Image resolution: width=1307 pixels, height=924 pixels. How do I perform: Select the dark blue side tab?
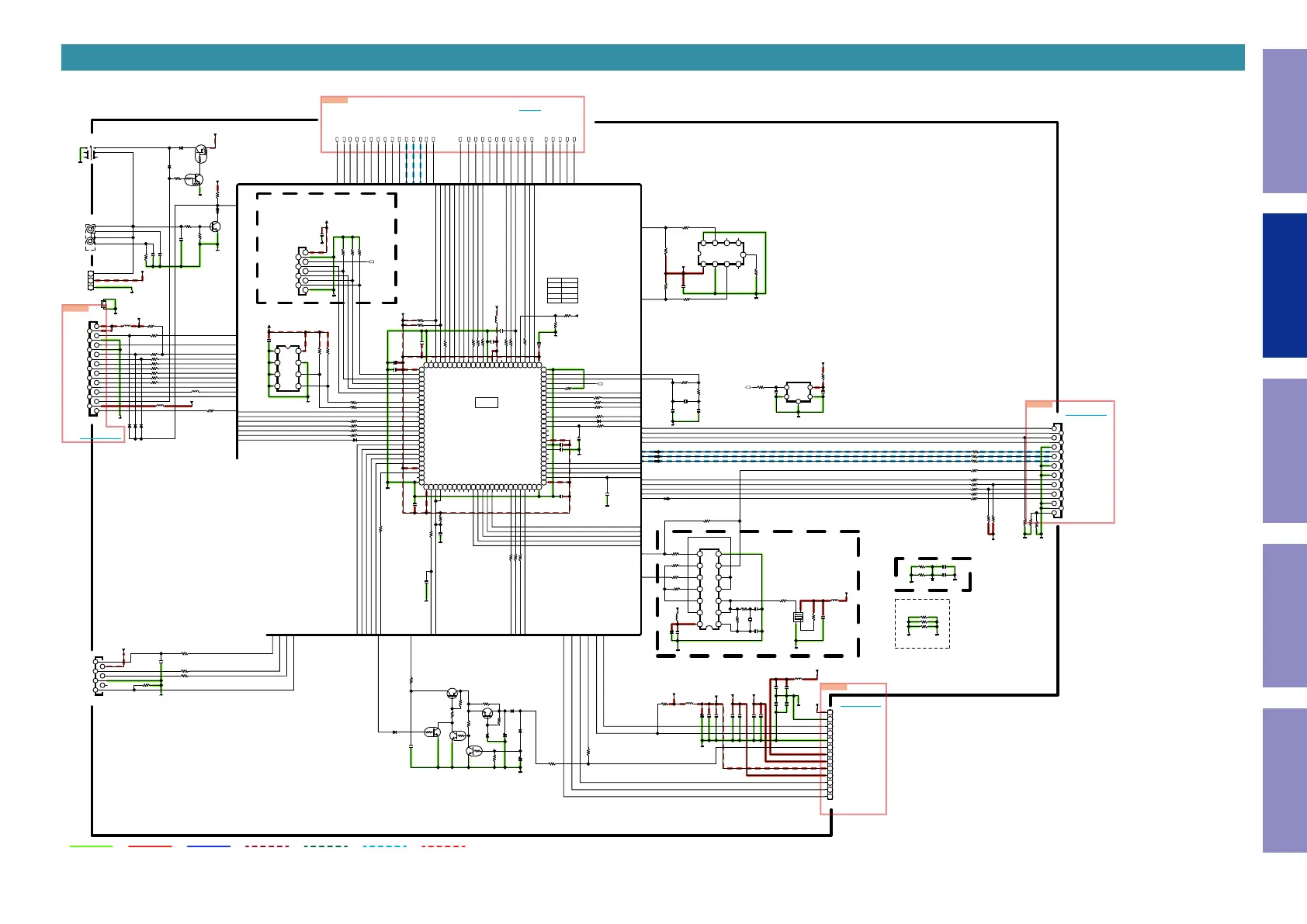pyautogui.click(x=1284, y=286)
